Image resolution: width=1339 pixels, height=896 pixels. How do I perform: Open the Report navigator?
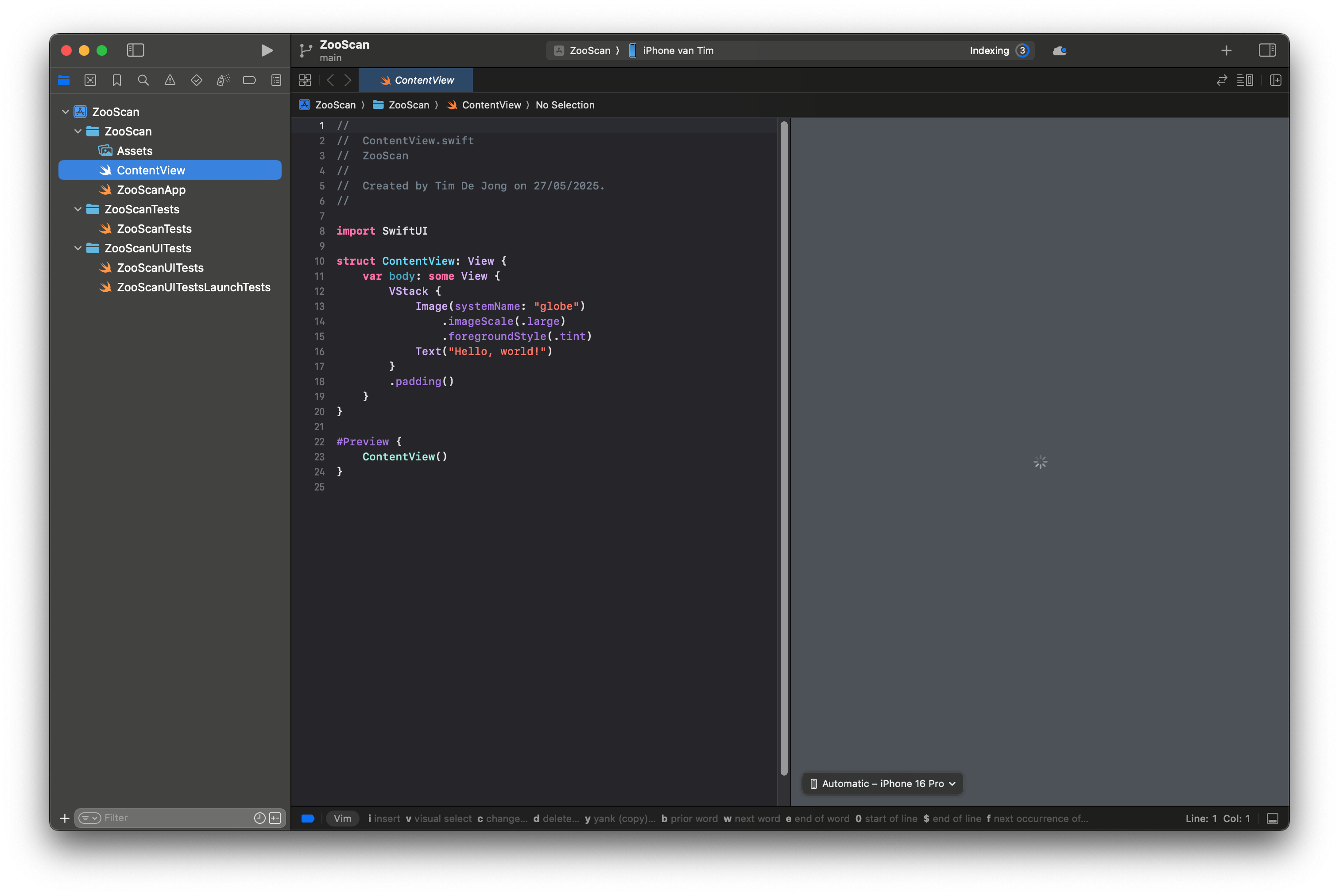276,81
